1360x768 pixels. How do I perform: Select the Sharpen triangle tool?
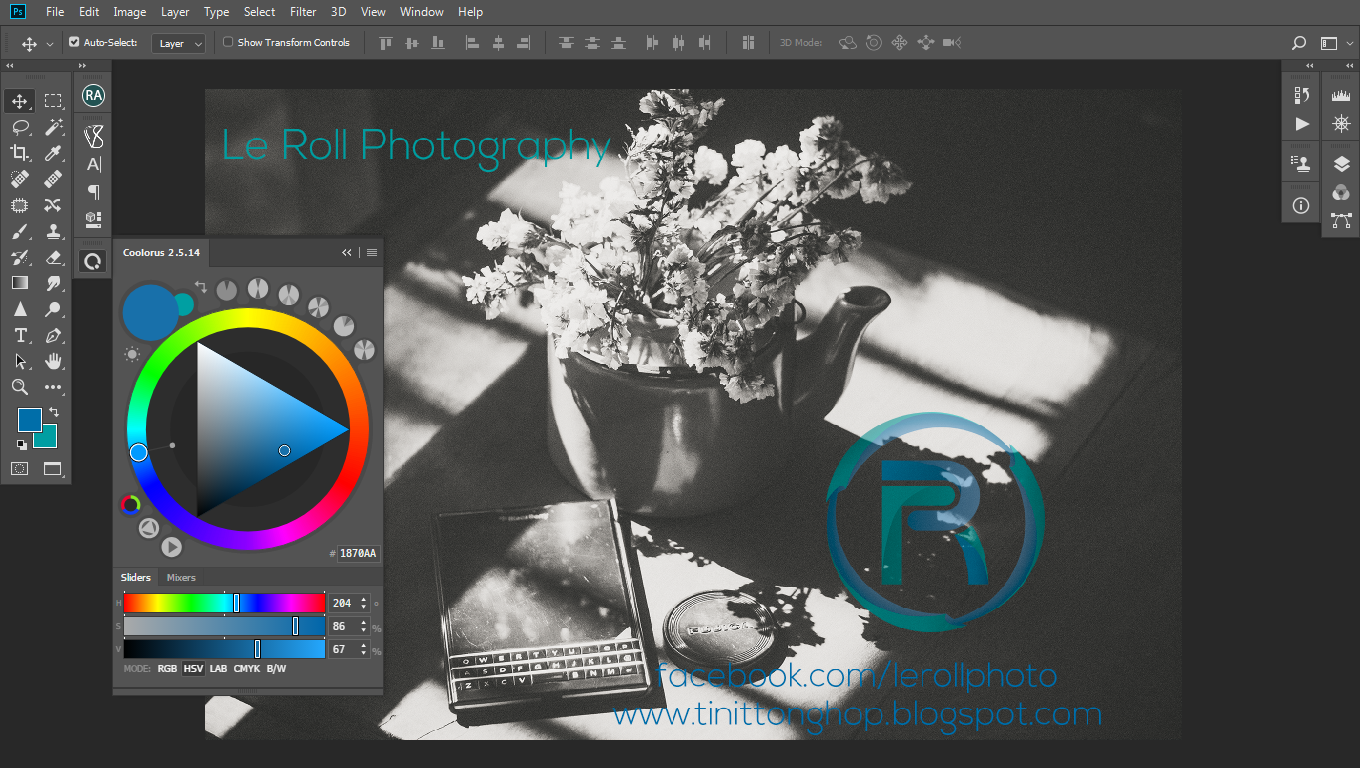point(20,309)
